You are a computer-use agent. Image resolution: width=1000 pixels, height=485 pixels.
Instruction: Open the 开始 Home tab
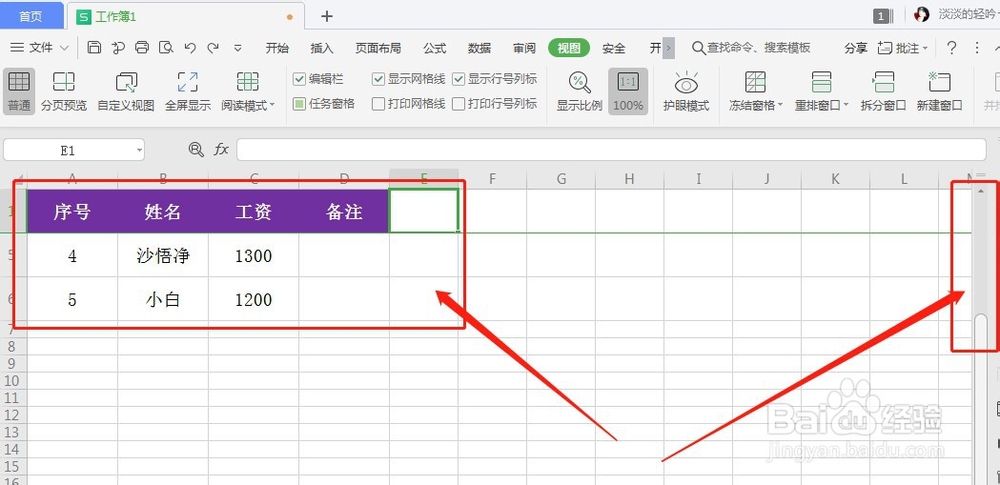click(277, 48)
